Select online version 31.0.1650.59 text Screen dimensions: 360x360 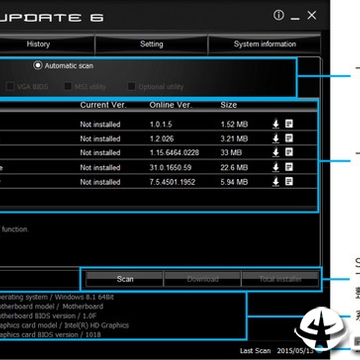(170, 167)
